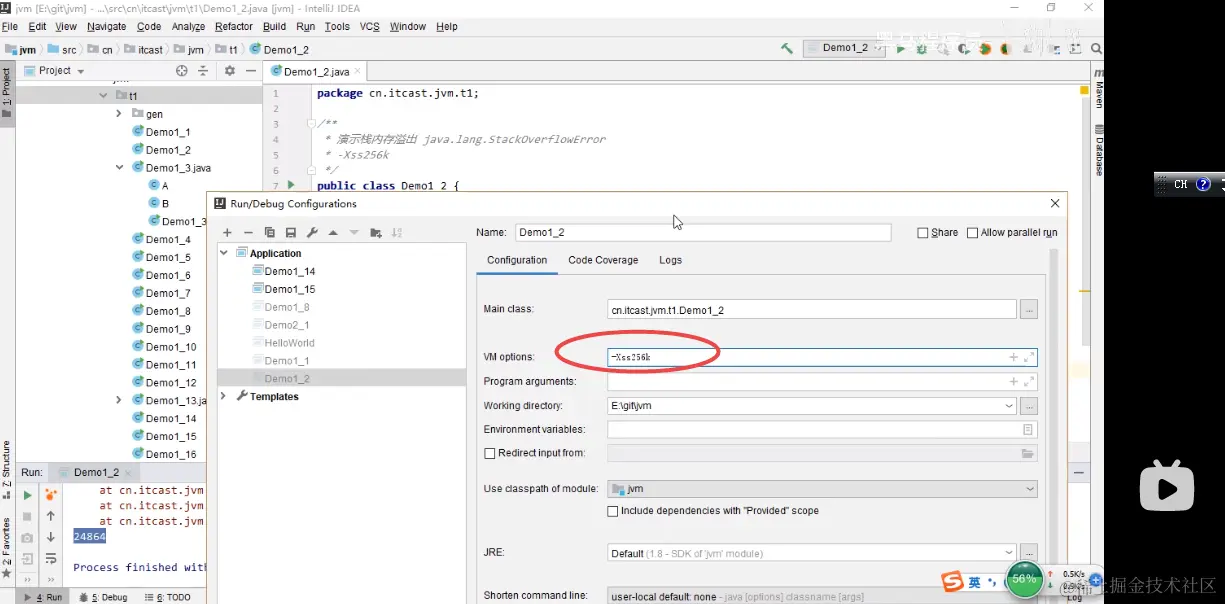Viewport: 1225px width, 604px height.
Task: Insert macro plus icon in VM options
Action: coord(1013,357)
